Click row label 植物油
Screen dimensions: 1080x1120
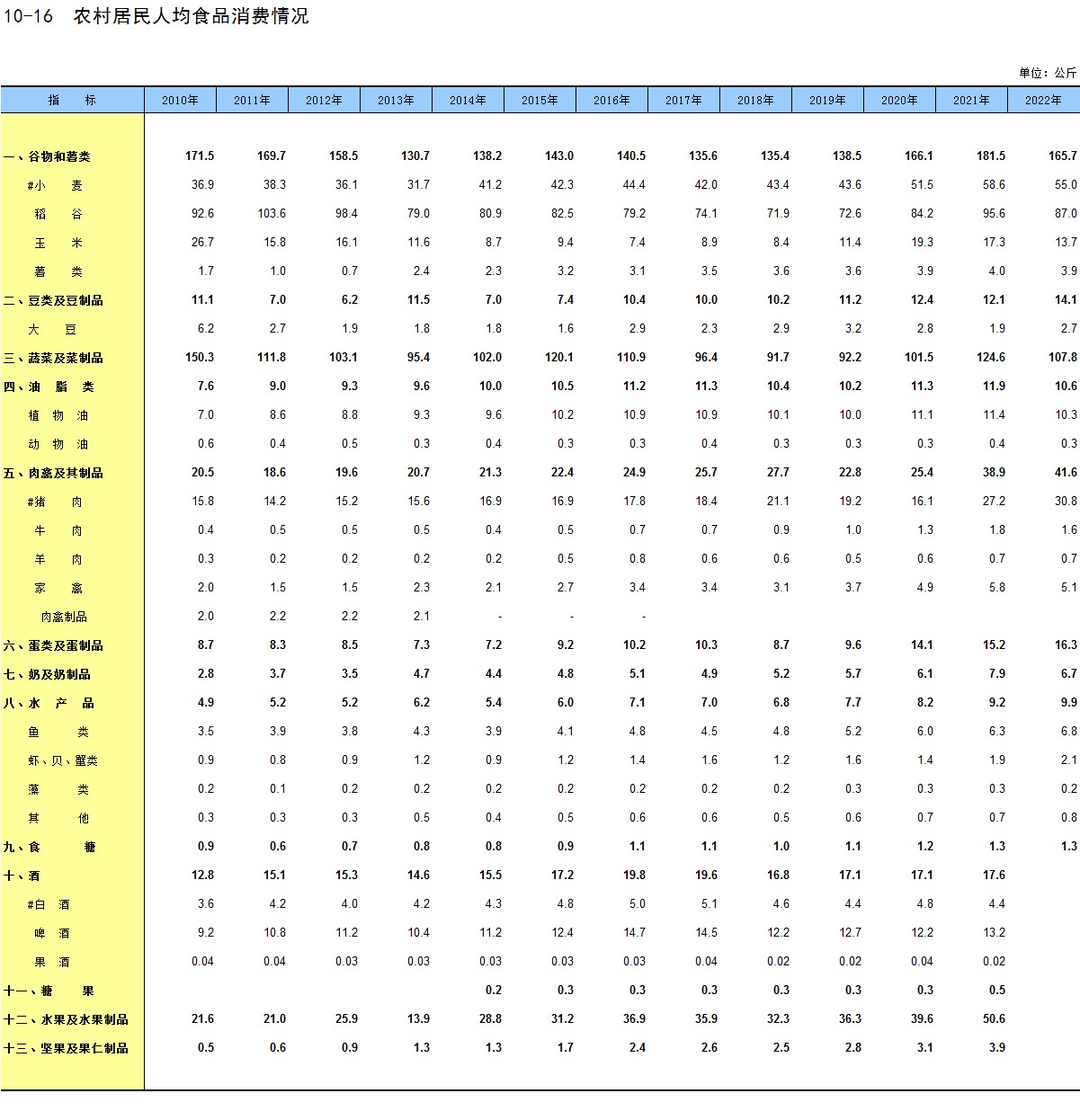point(58,415)
